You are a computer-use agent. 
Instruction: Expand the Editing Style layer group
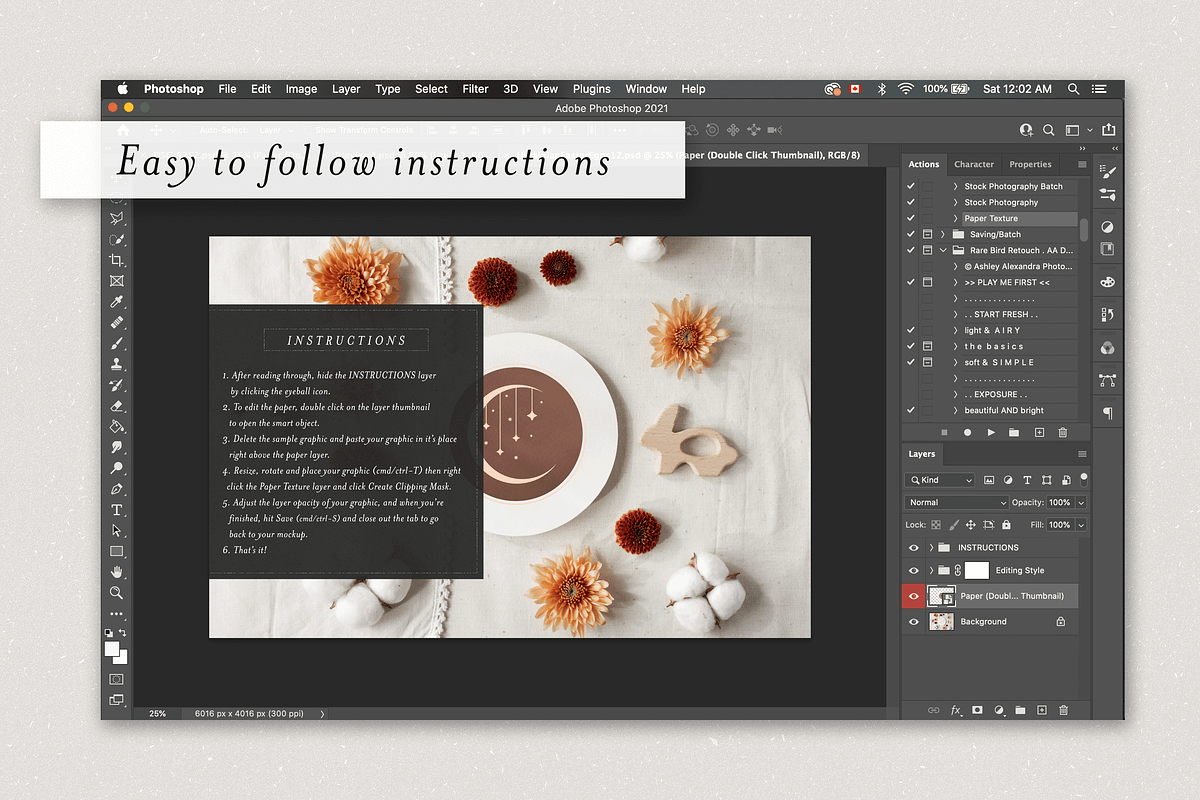[x=932, y=570]
